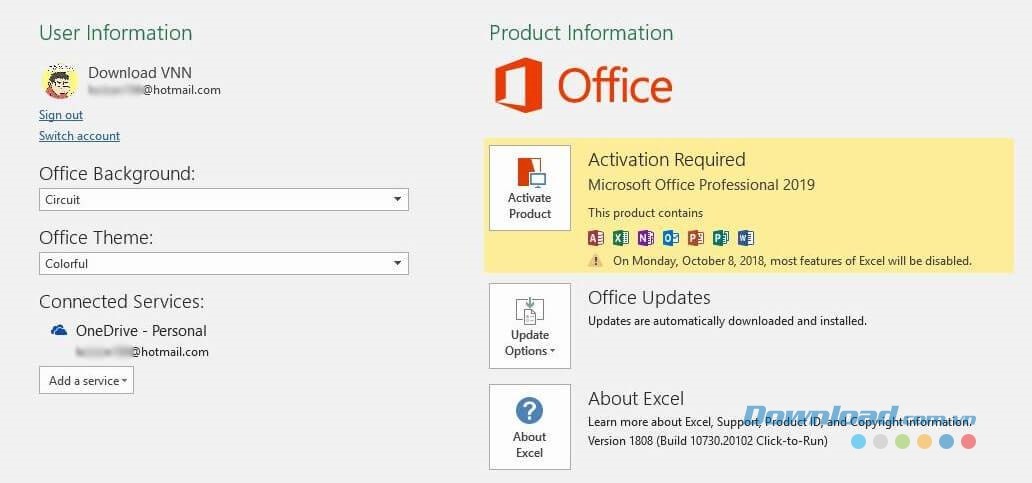The height and width of the screenshot is (483, 1032).
Task: Click the Switch account link
Action: tap(79, 136)
